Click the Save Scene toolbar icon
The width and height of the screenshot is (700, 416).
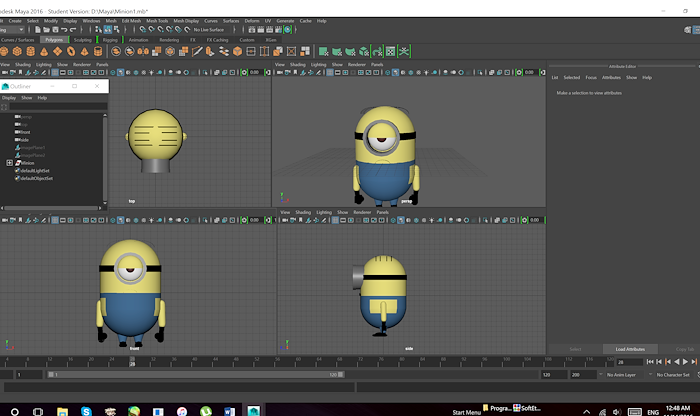[55, 29]
